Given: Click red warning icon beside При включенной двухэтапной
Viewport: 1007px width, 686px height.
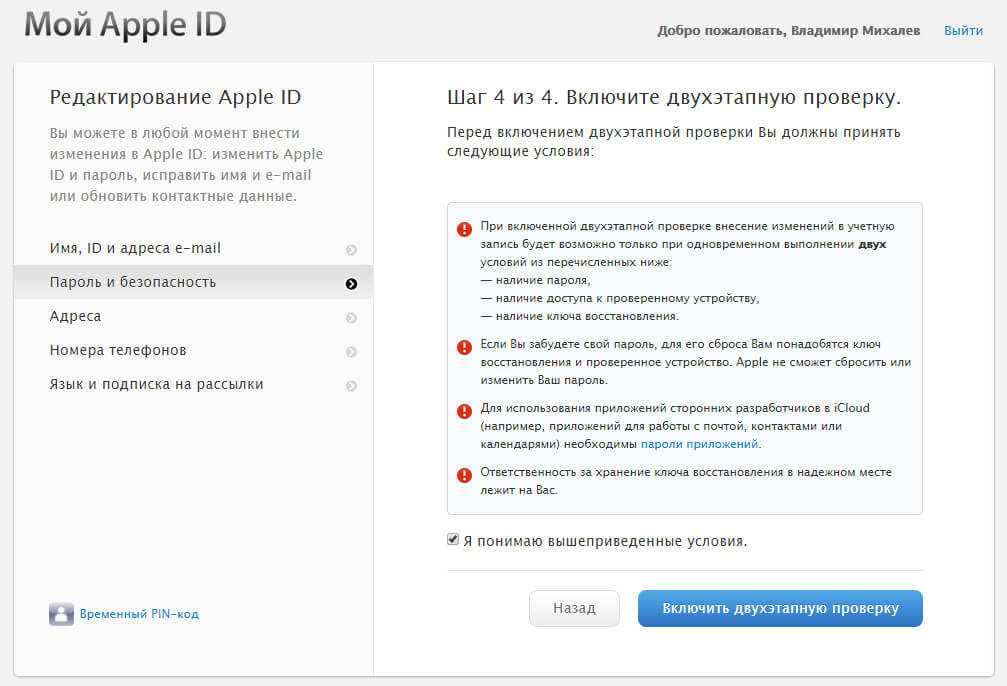Looking at the screenshot, I should (x=464, y=229).
